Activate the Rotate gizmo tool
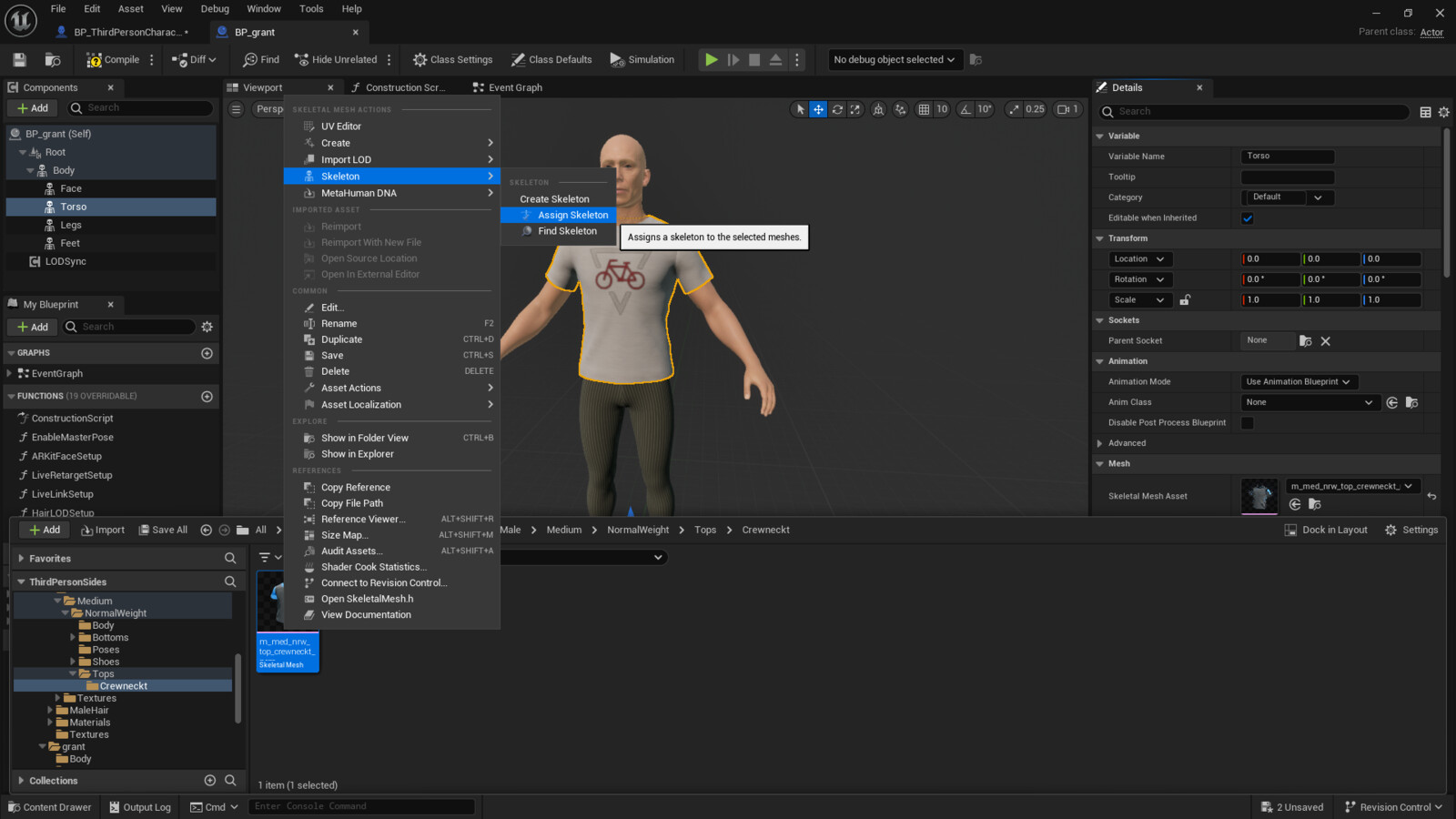 click(837, 109)
